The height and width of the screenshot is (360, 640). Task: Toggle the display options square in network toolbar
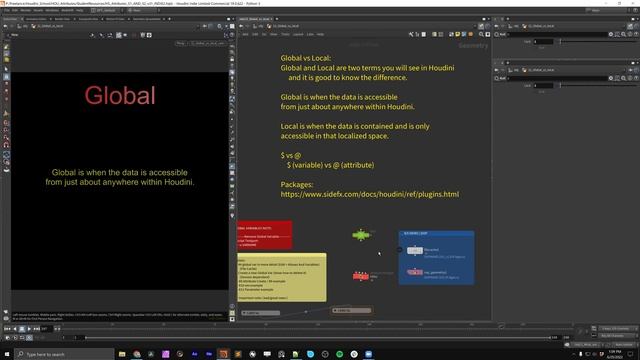coord(487,34)
